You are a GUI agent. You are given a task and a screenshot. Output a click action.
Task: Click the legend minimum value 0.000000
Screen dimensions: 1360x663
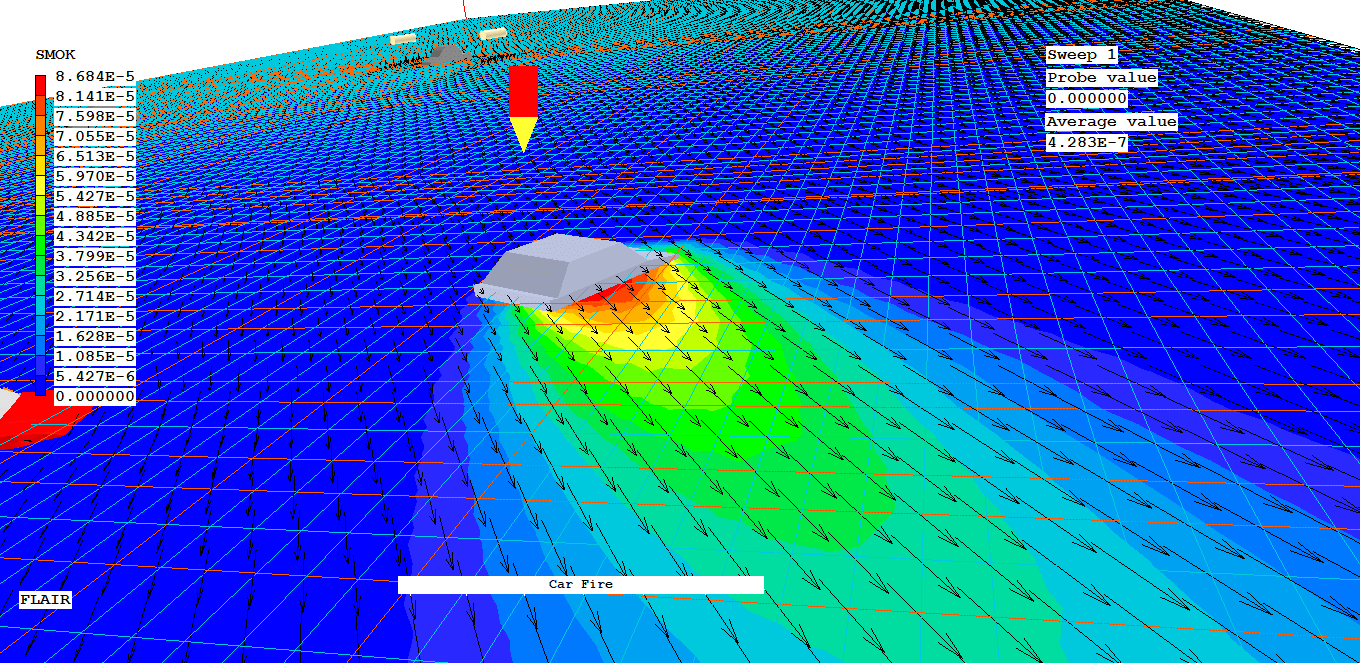coord(95,396)
